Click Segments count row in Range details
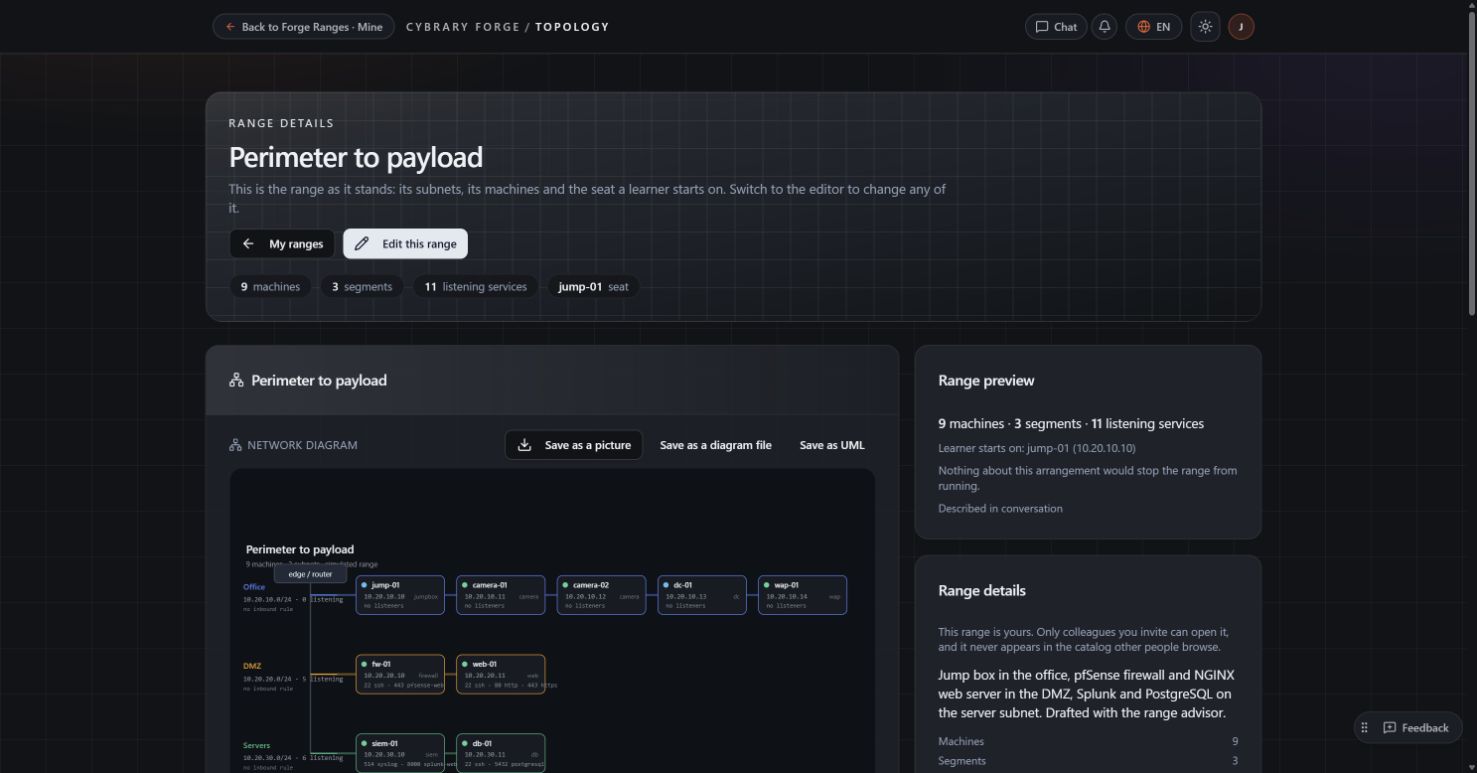The height and width of the screenshot is (773, 1477). [x=1088, y=760]
